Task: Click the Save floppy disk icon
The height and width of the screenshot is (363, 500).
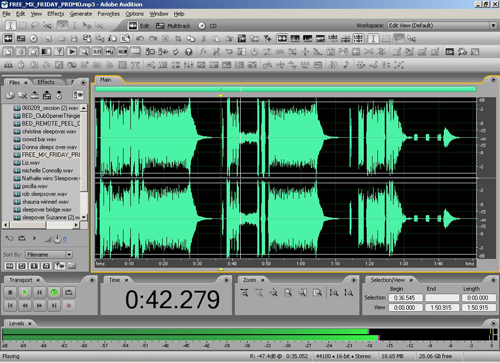Action: (74, 39)
